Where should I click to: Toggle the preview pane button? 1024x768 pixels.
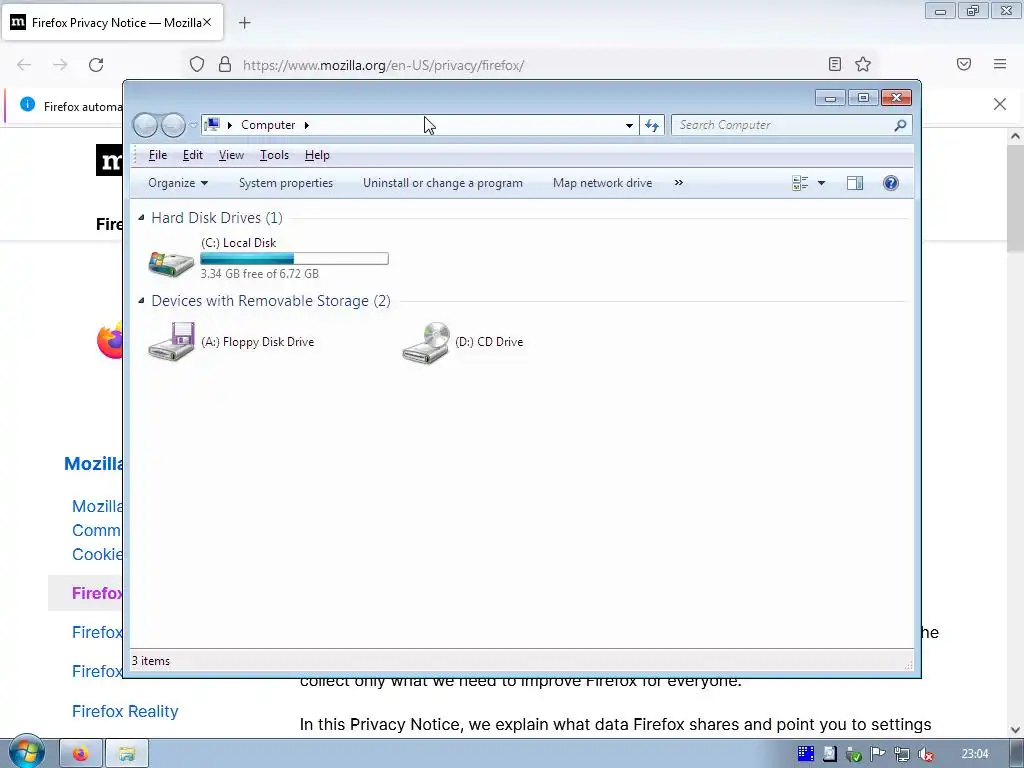click(855, 184)
